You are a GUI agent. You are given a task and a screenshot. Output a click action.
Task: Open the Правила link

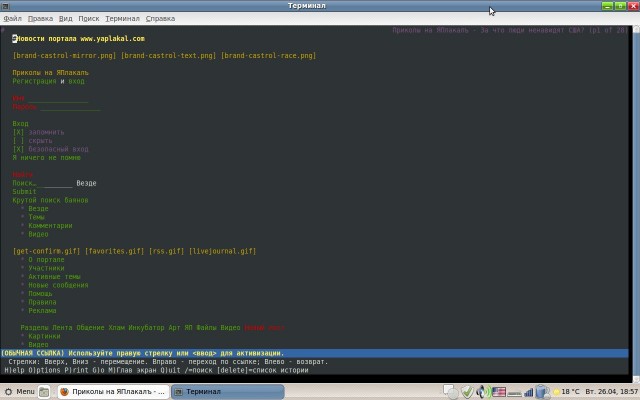click(x=42, y=302)
